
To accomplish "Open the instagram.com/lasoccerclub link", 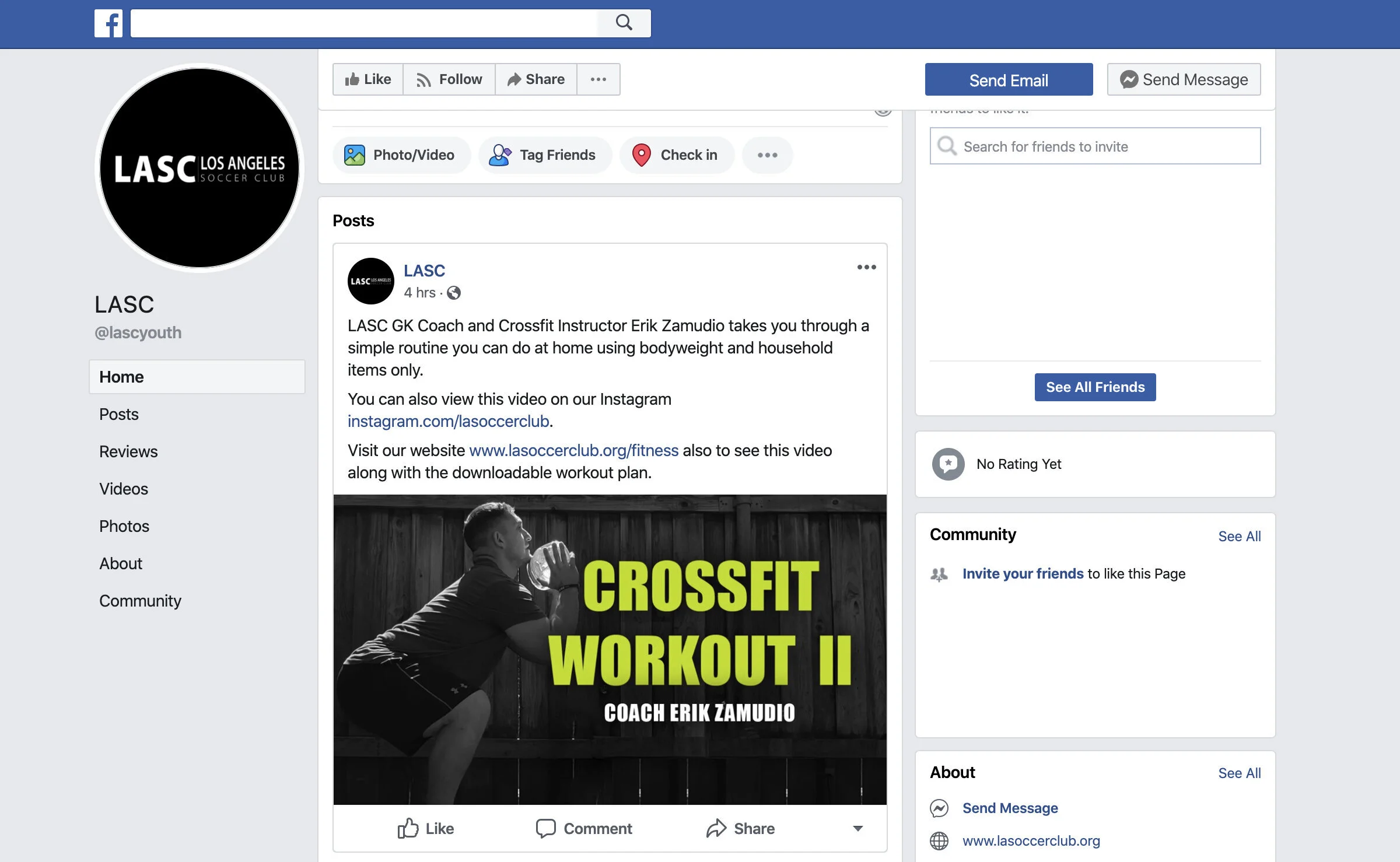I will (x=448, y=421).
